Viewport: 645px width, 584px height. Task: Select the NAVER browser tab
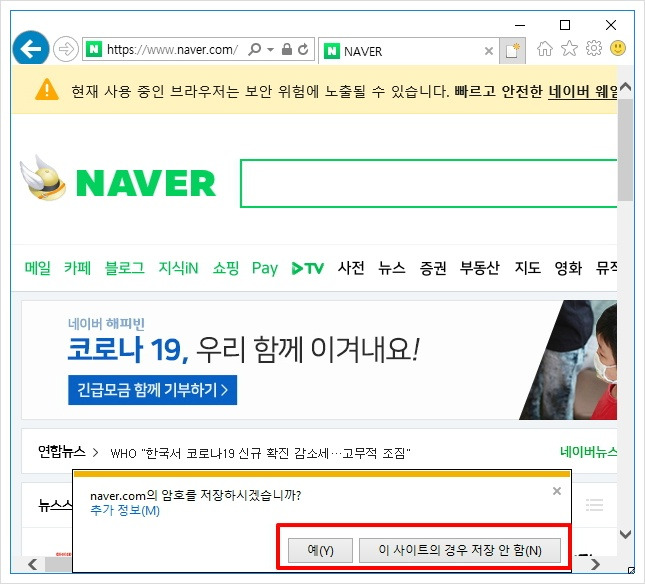click(408, 51)
